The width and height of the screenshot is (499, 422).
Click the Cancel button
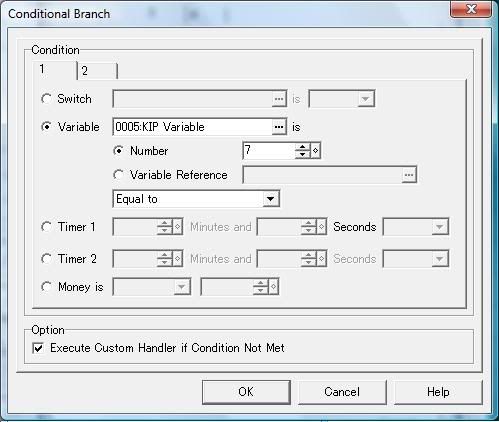tap(342, 392)
